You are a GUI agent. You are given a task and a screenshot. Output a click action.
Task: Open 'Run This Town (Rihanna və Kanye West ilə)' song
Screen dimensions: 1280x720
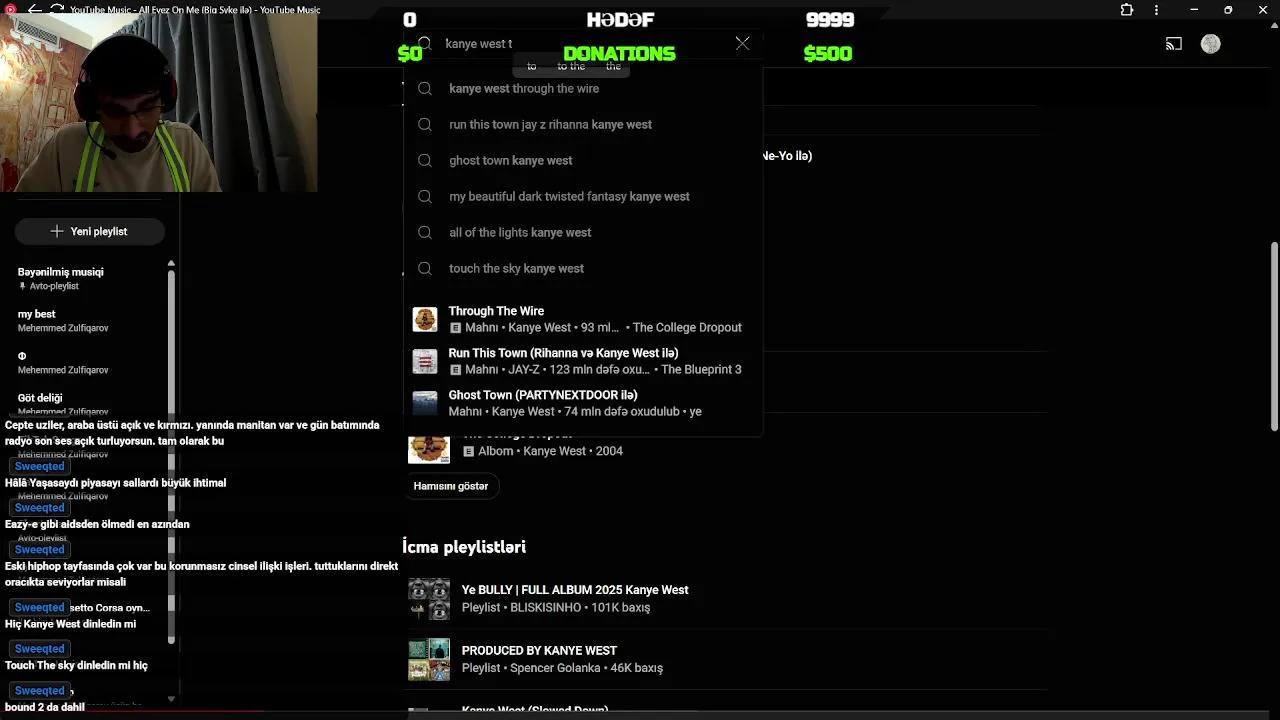point(583,361)
